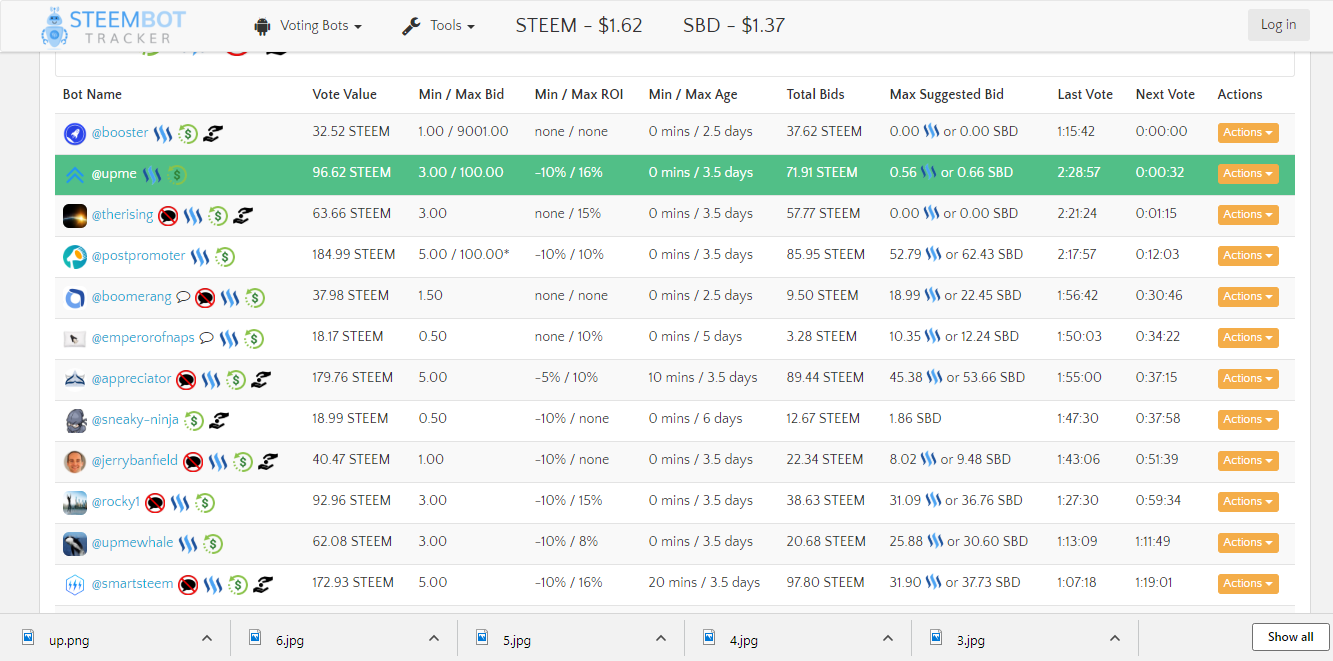Screen dimensions: 1333x661
Task: Click the no-comments icon beside @therising
Action: 168,215
